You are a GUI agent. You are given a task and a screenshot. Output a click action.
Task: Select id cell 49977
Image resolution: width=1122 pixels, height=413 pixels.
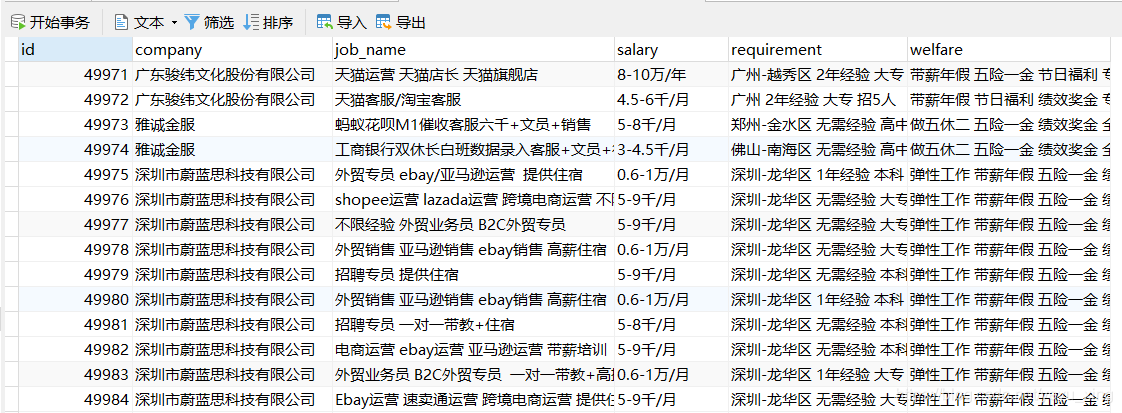click(75, 225)
